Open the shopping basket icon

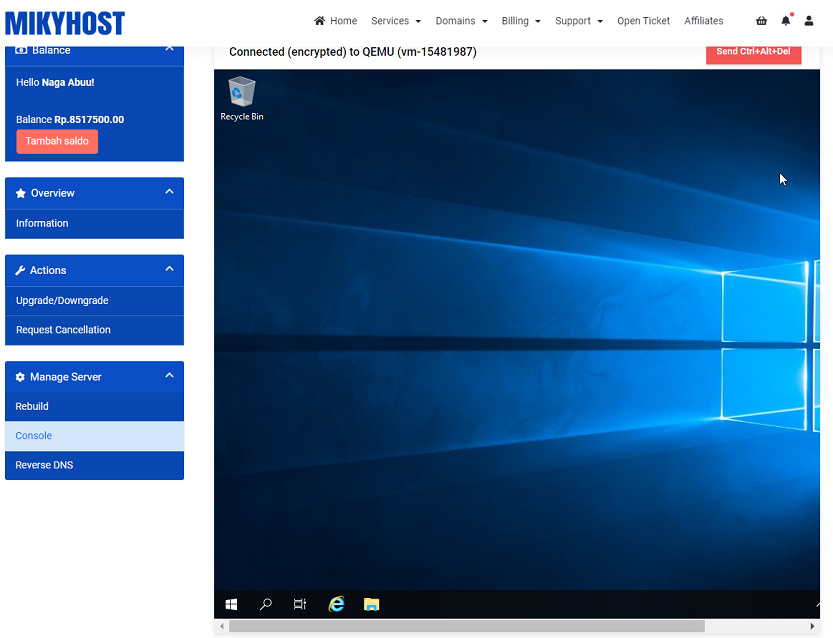(761, 21)
